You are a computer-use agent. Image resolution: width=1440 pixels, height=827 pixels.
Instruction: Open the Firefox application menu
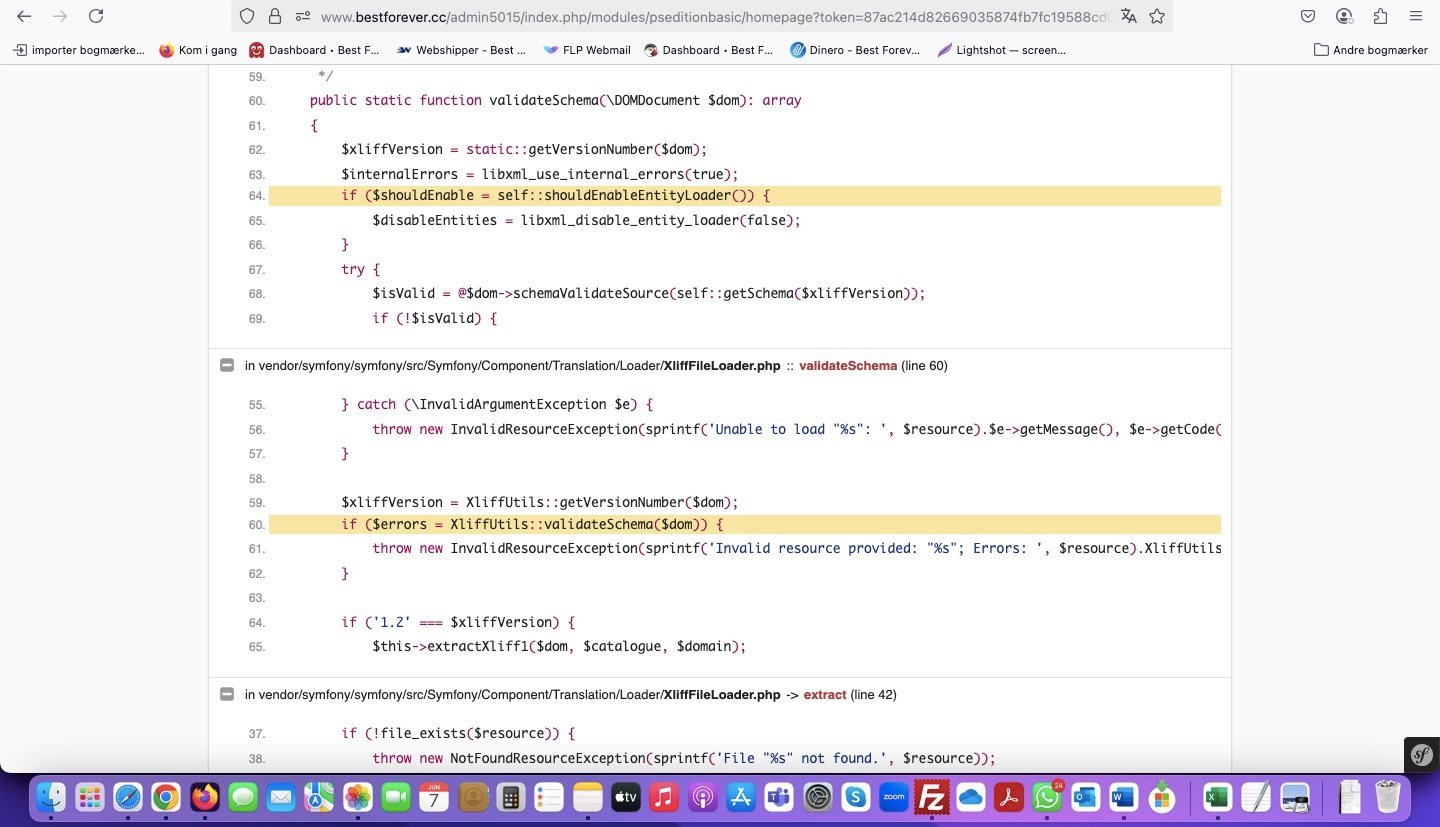click(x=1416, y=16)
